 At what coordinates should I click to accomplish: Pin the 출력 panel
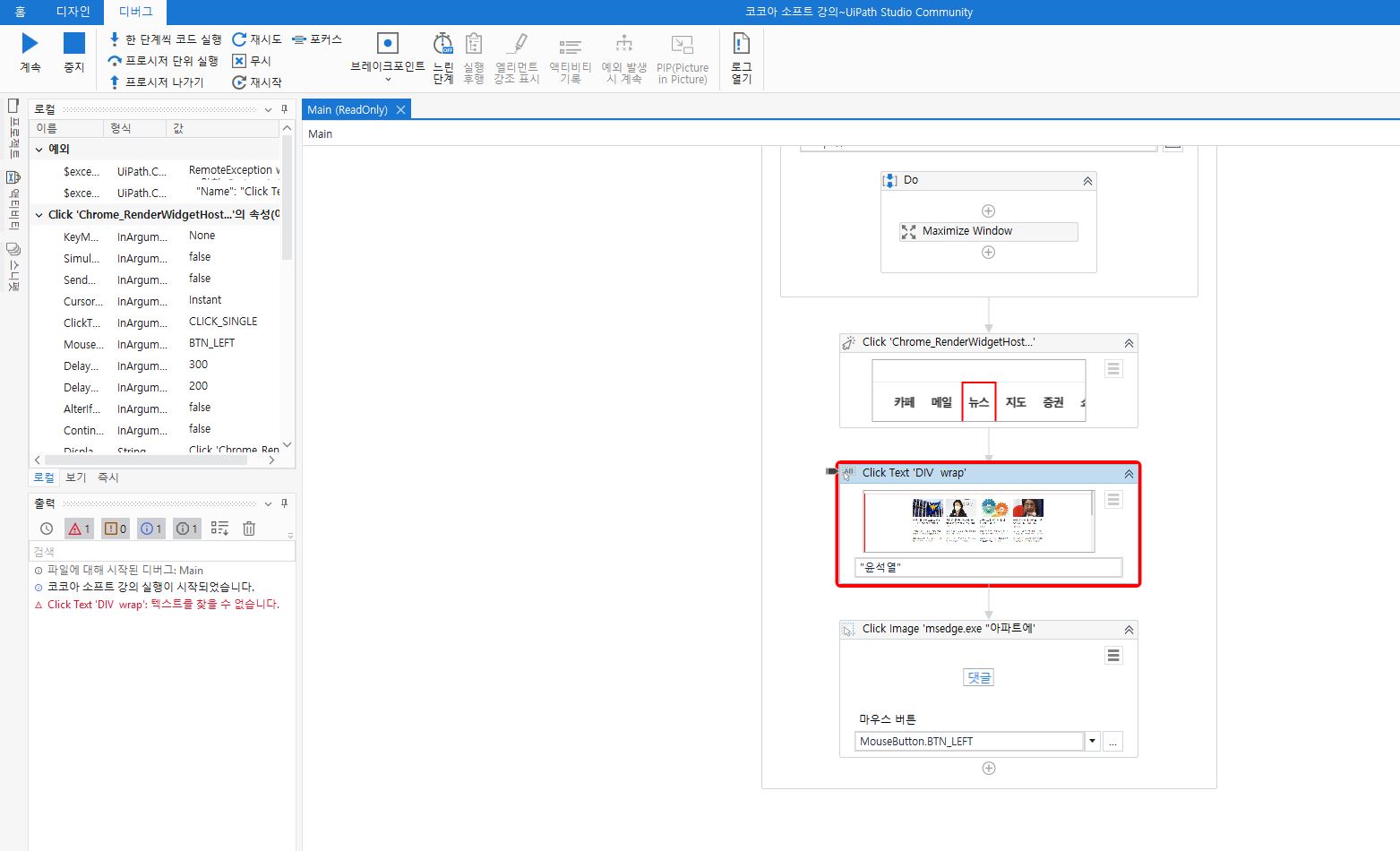(285, 503)
